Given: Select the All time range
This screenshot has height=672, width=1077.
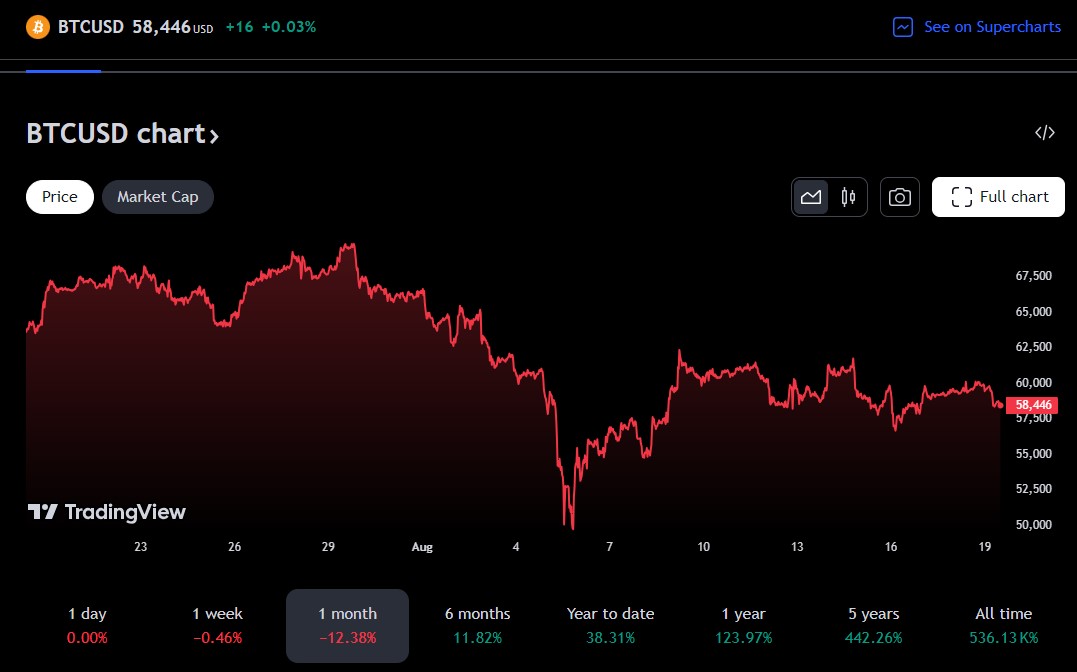Looking at the screenshot, I should 1004,625.
